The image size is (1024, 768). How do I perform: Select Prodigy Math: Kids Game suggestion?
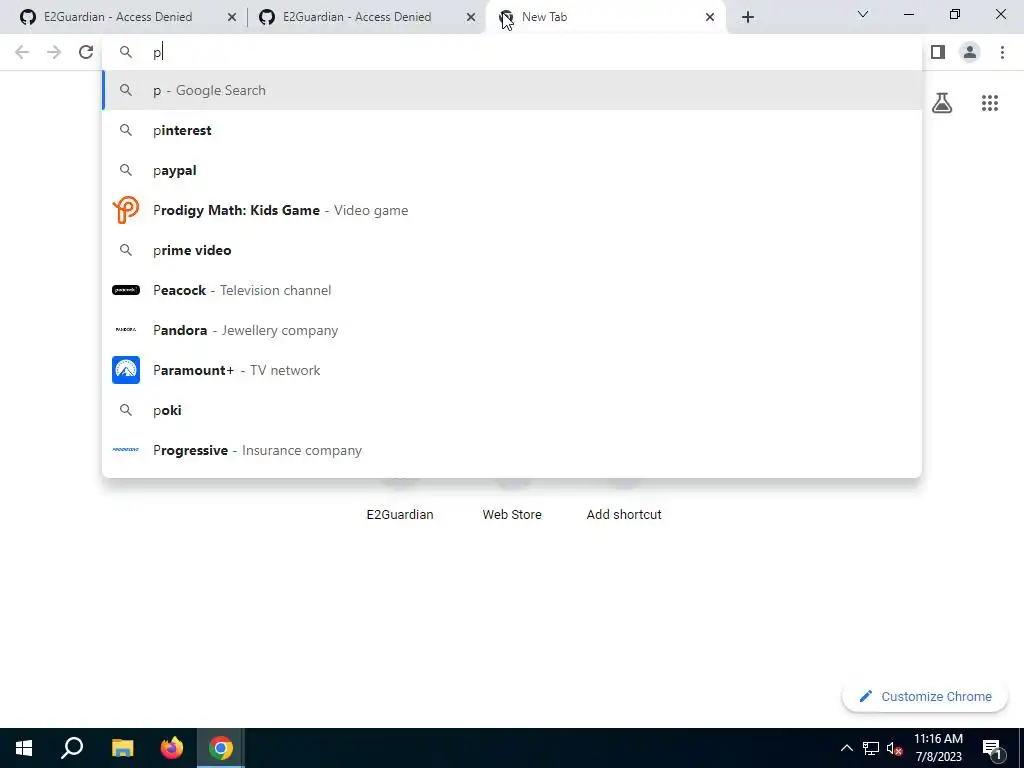pos(512,210)
